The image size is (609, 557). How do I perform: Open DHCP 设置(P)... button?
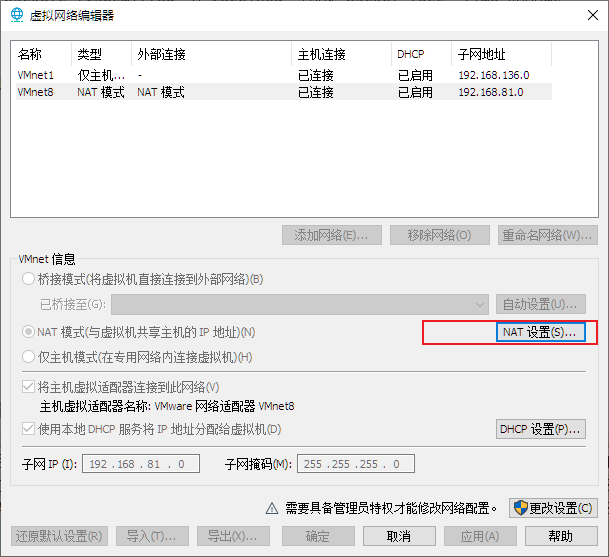pyautogui.click(x=541, y=429)
